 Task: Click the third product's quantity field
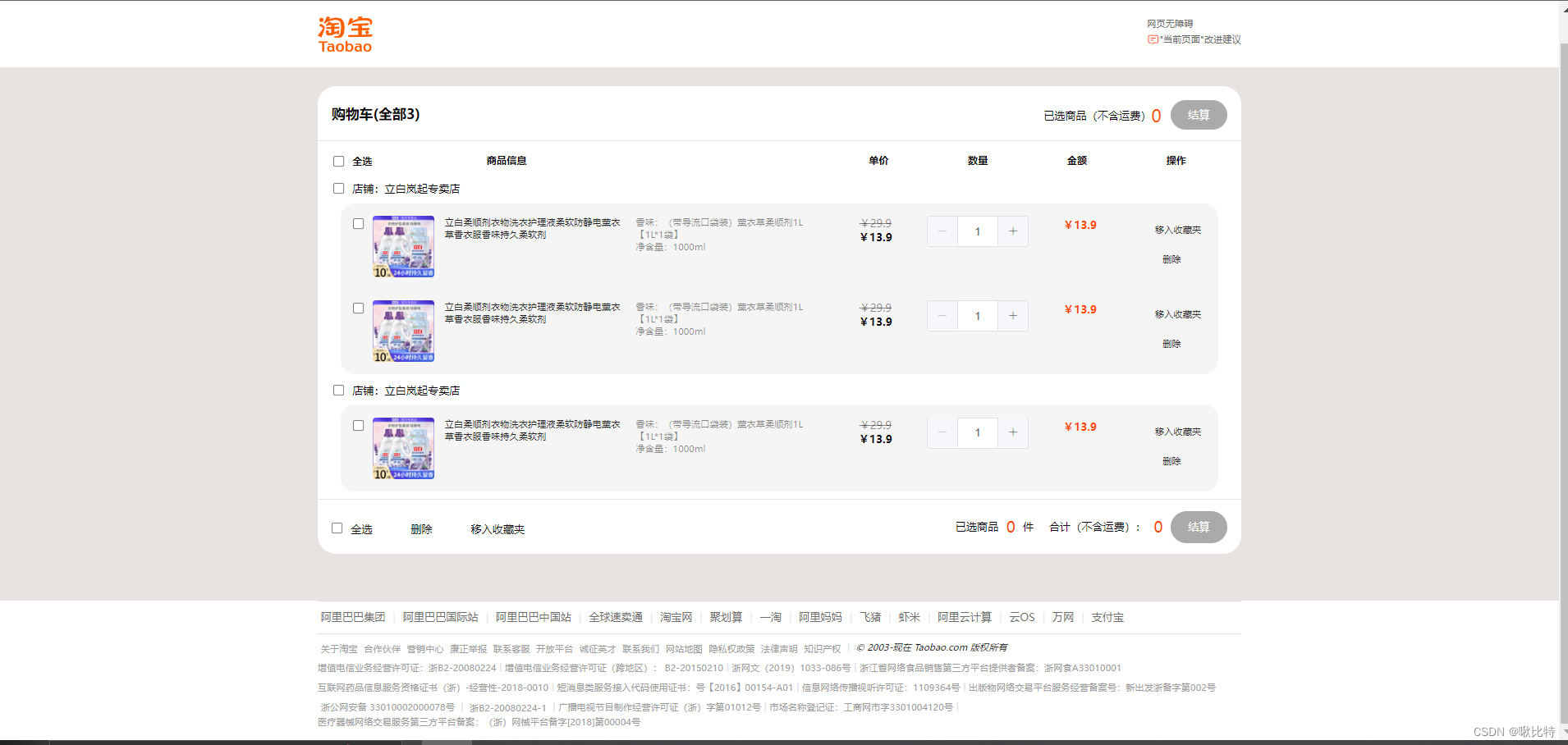978,432
